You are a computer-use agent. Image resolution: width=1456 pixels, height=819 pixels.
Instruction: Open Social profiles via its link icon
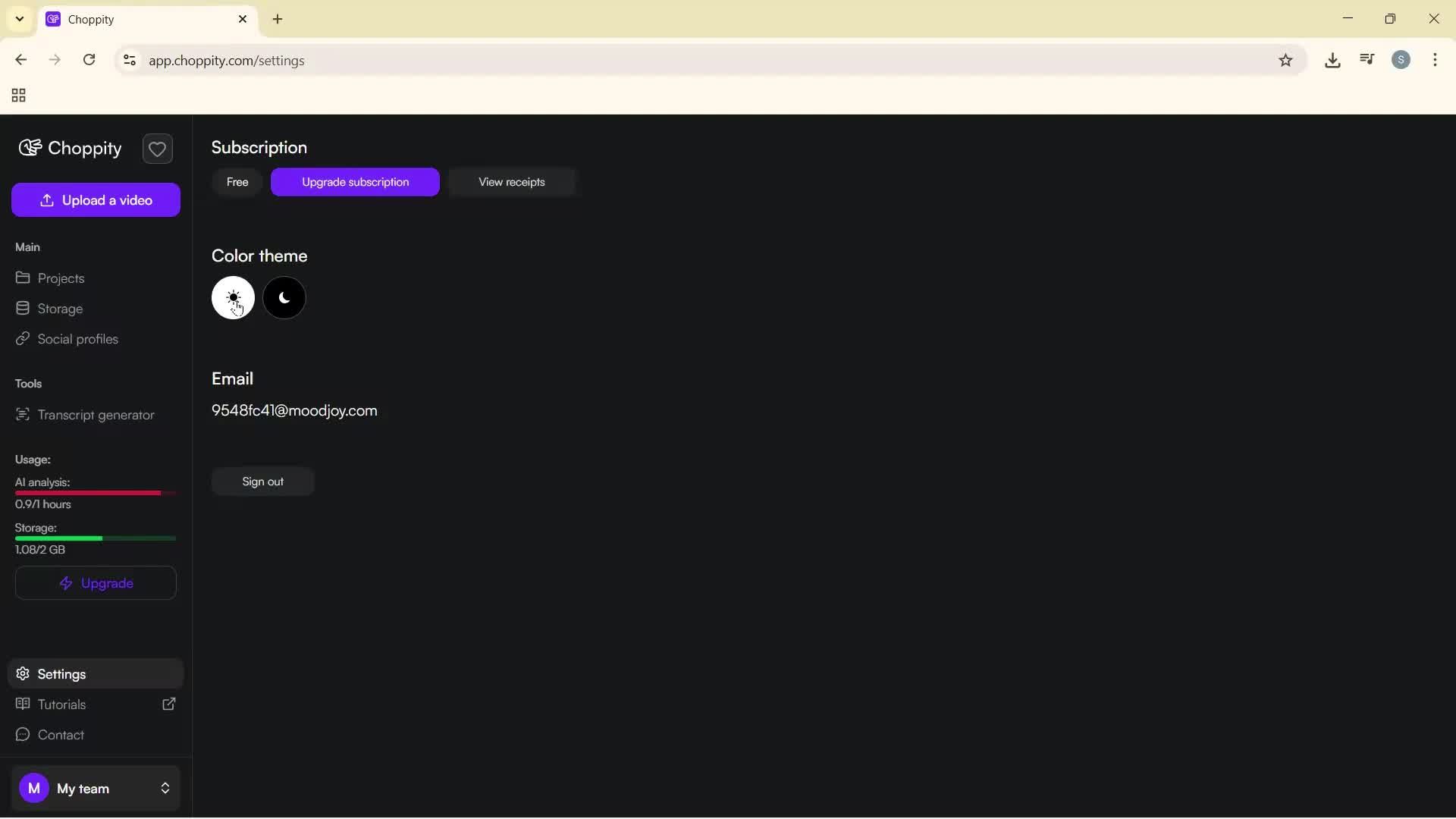tap(24, 339)
